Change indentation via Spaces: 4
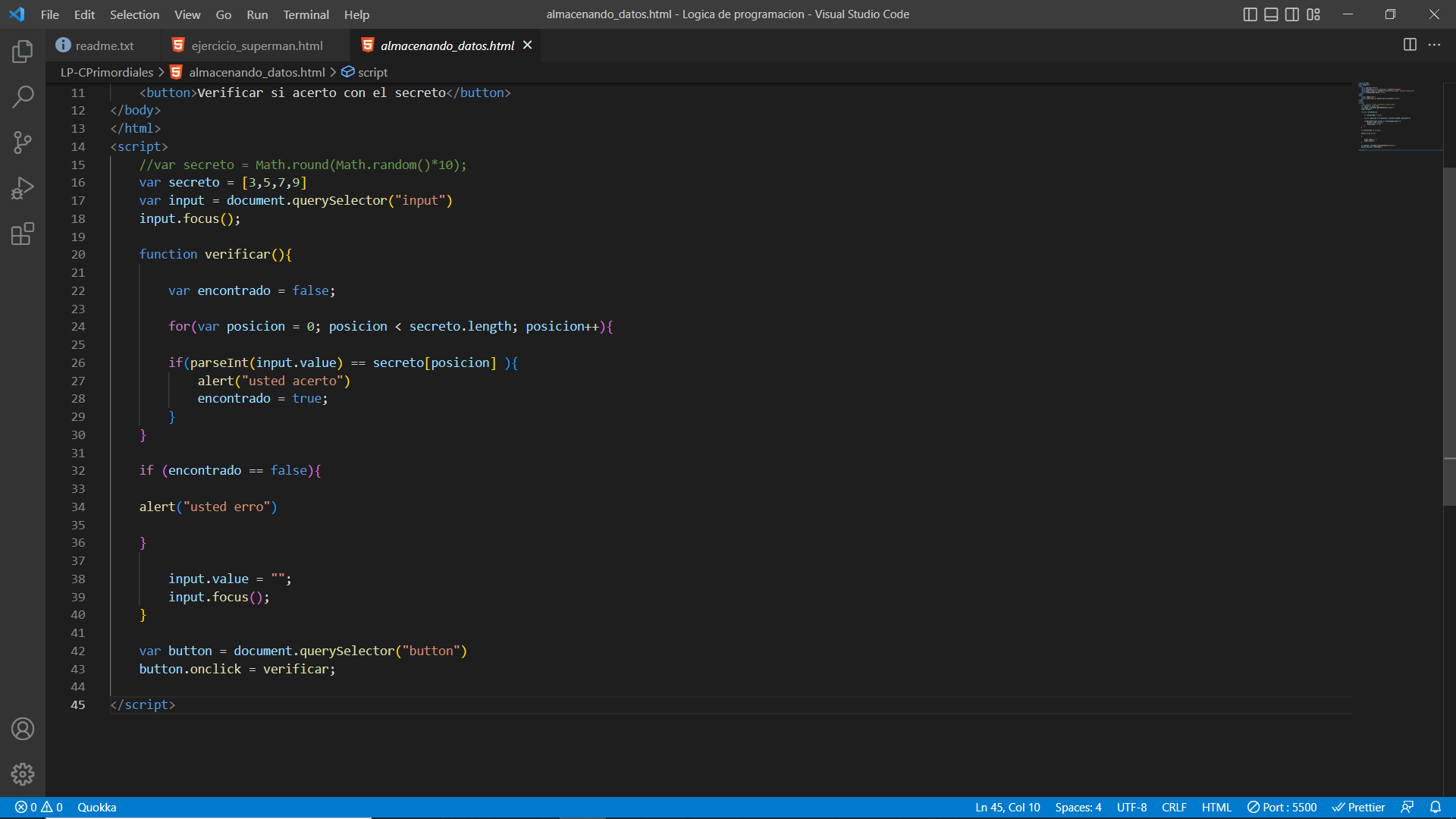Image resolution: width=1456 pixels, height=819 pixels. 1078,807
